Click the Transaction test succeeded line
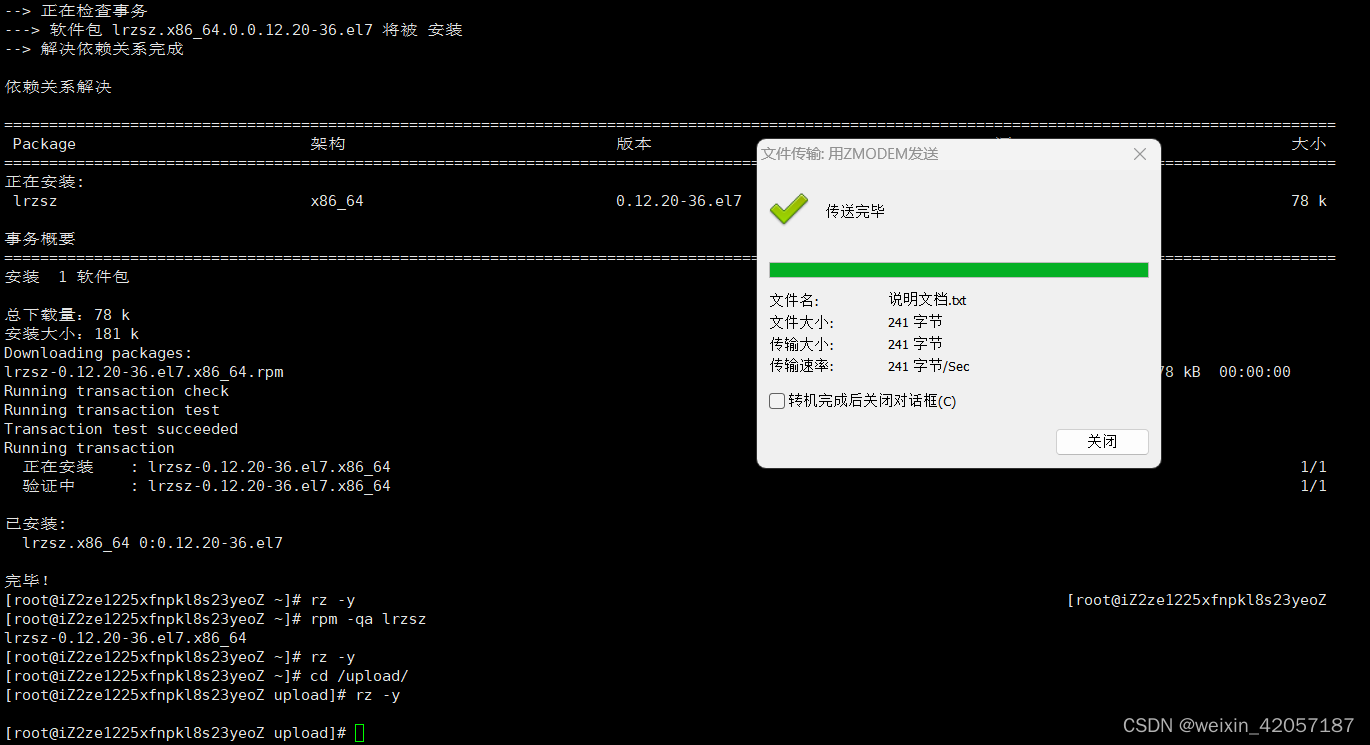 click(119, 428)
